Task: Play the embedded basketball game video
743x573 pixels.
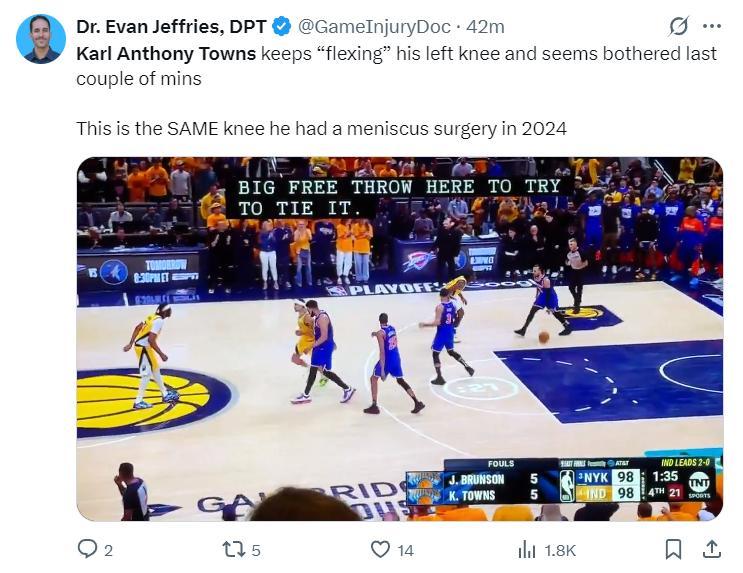Action: [x=399, y=339]
